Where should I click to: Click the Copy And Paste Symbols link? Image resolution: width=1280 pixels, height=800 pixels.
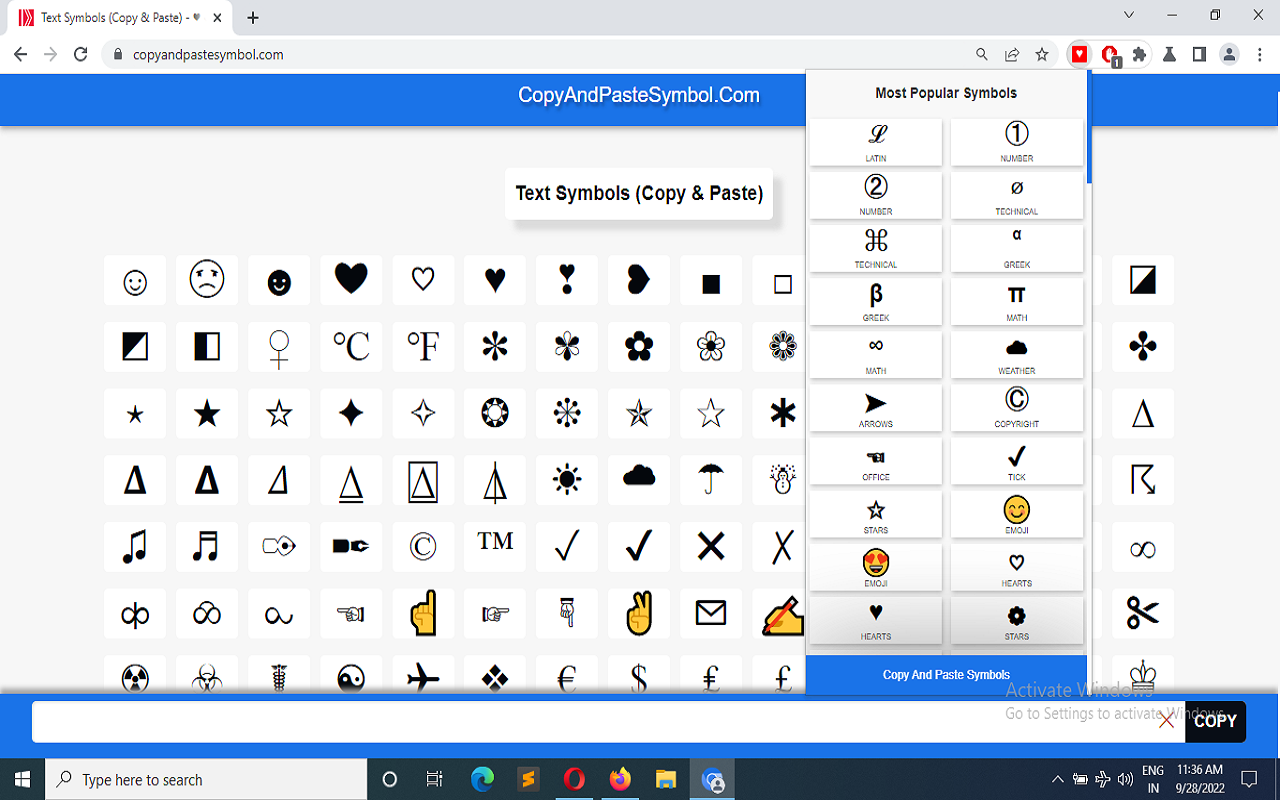click(x=946, y=675)
